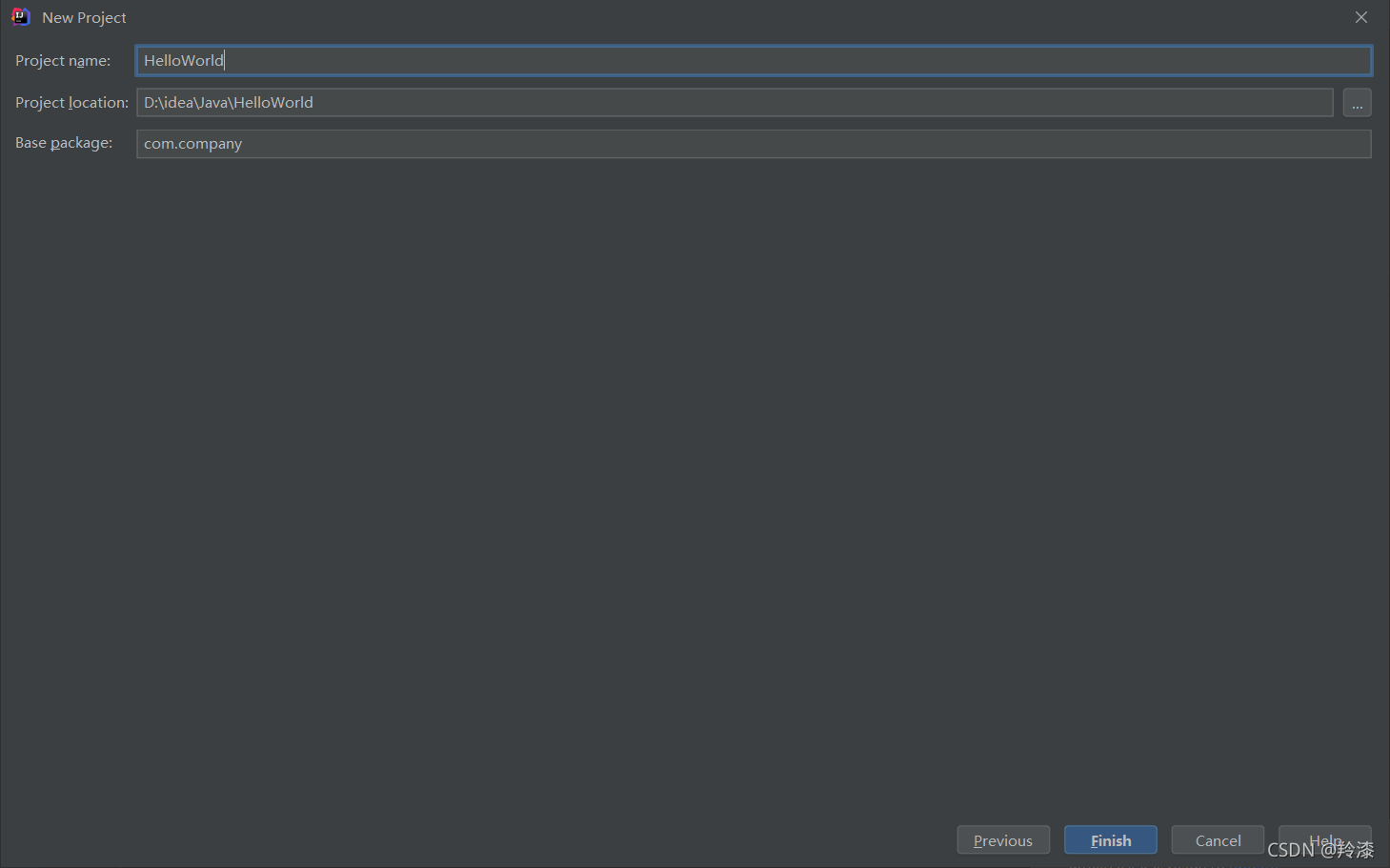This screenshot has height=868, width=1390.
Task: Click the Project location path field
Action: tap(735, 102)
